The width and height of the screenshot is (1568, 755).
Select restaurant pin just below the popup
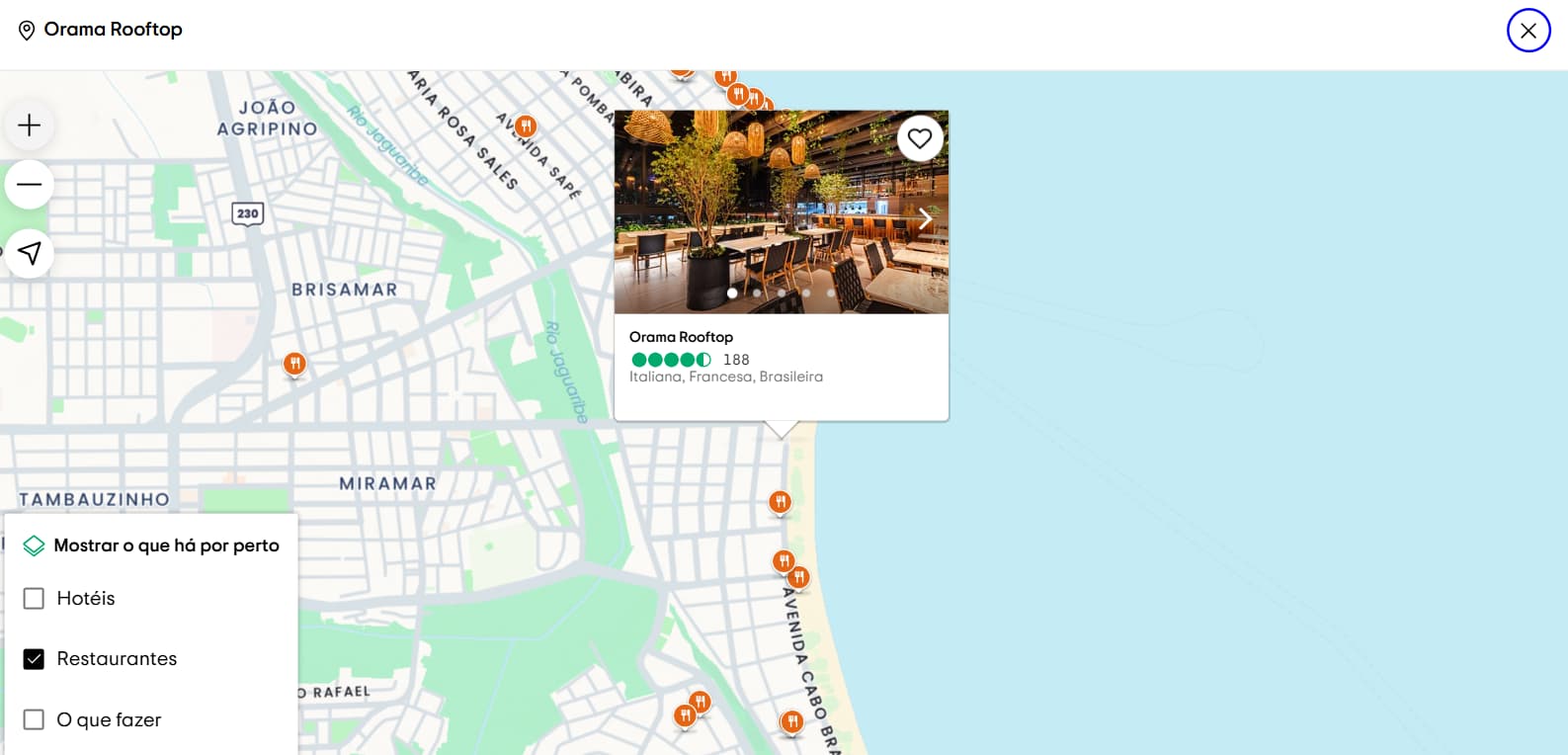tap(781, 503)
